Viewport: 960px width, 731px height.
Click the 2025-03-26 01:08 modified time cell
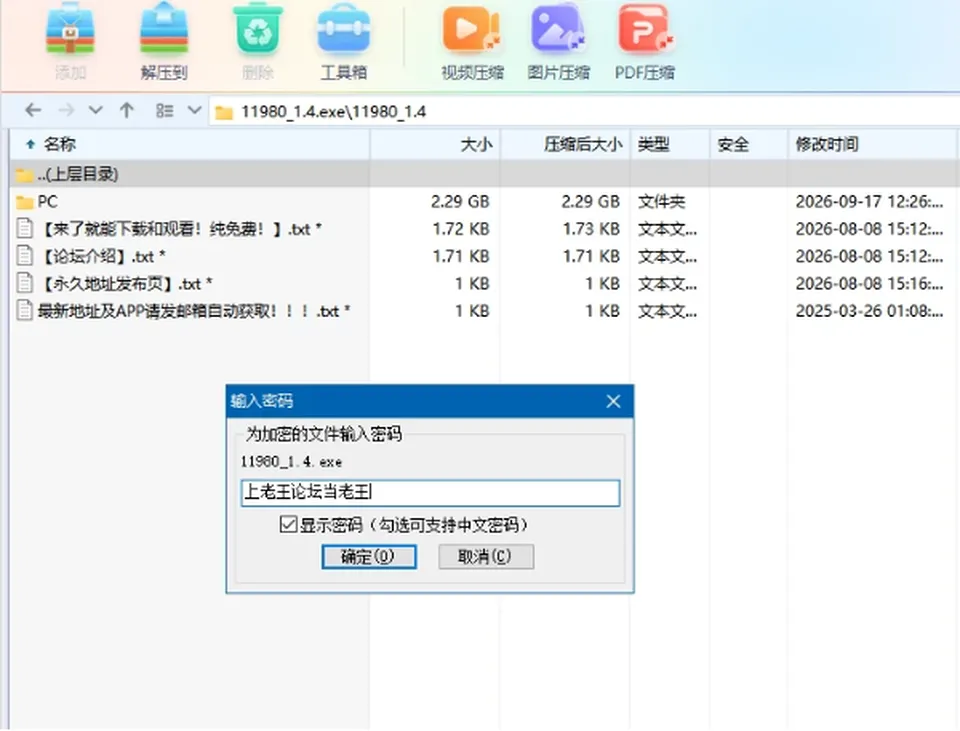coord(869,311)
